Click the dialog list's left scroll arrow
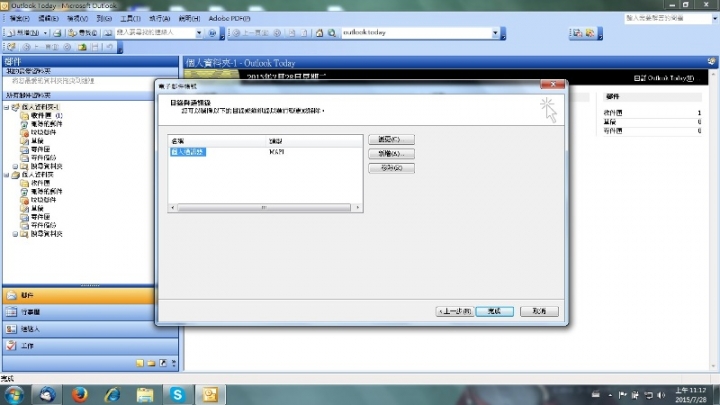Viewport: 720px width, 405px height. point(173,208)
